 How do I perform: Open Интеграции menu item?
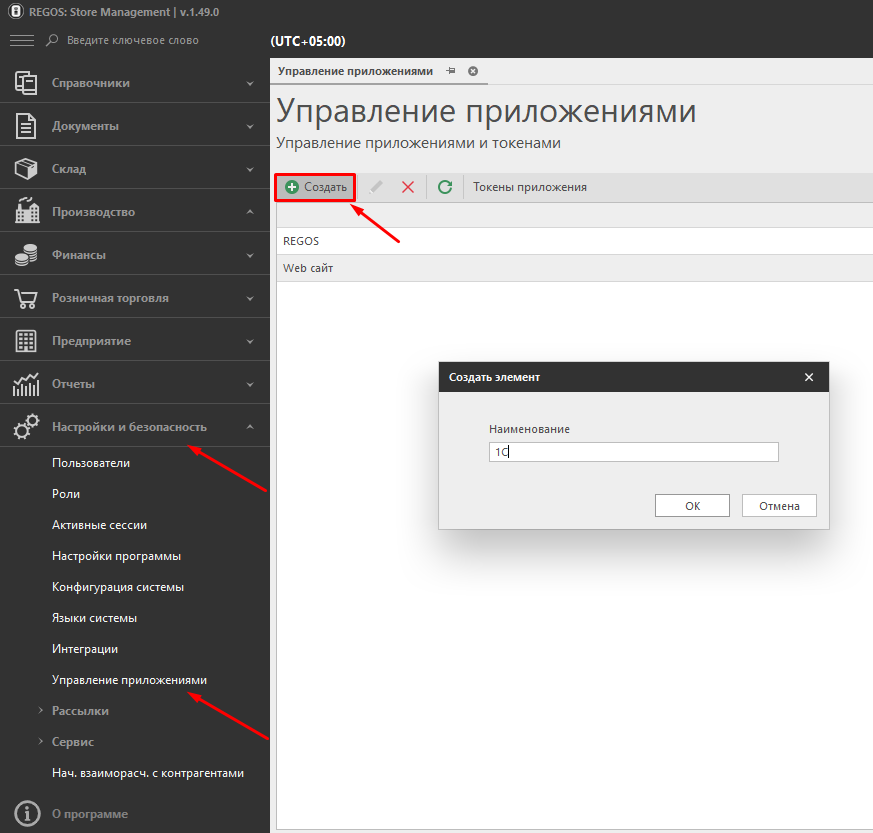85,649
